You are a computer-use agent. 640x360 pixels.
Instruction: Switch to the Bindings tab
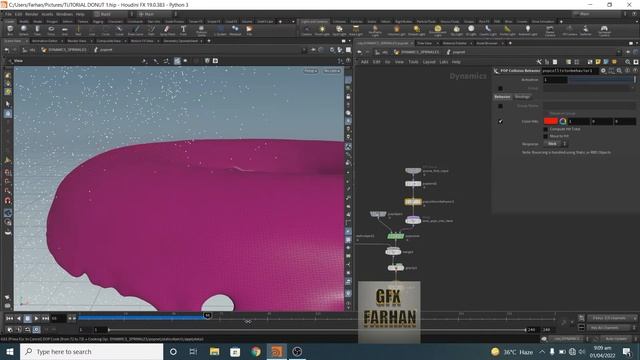(522, 97)
